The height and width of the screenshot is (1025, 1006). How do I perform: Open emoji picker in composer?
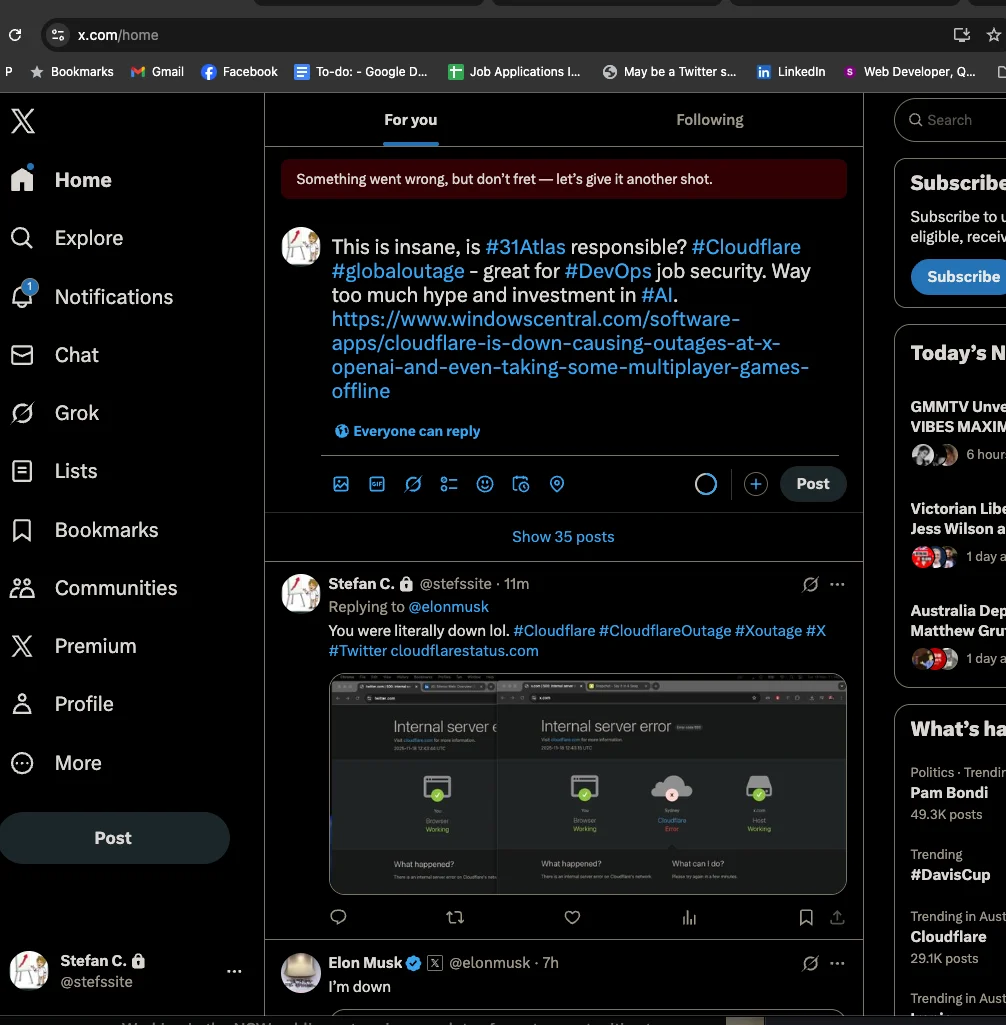click(485, 484)
